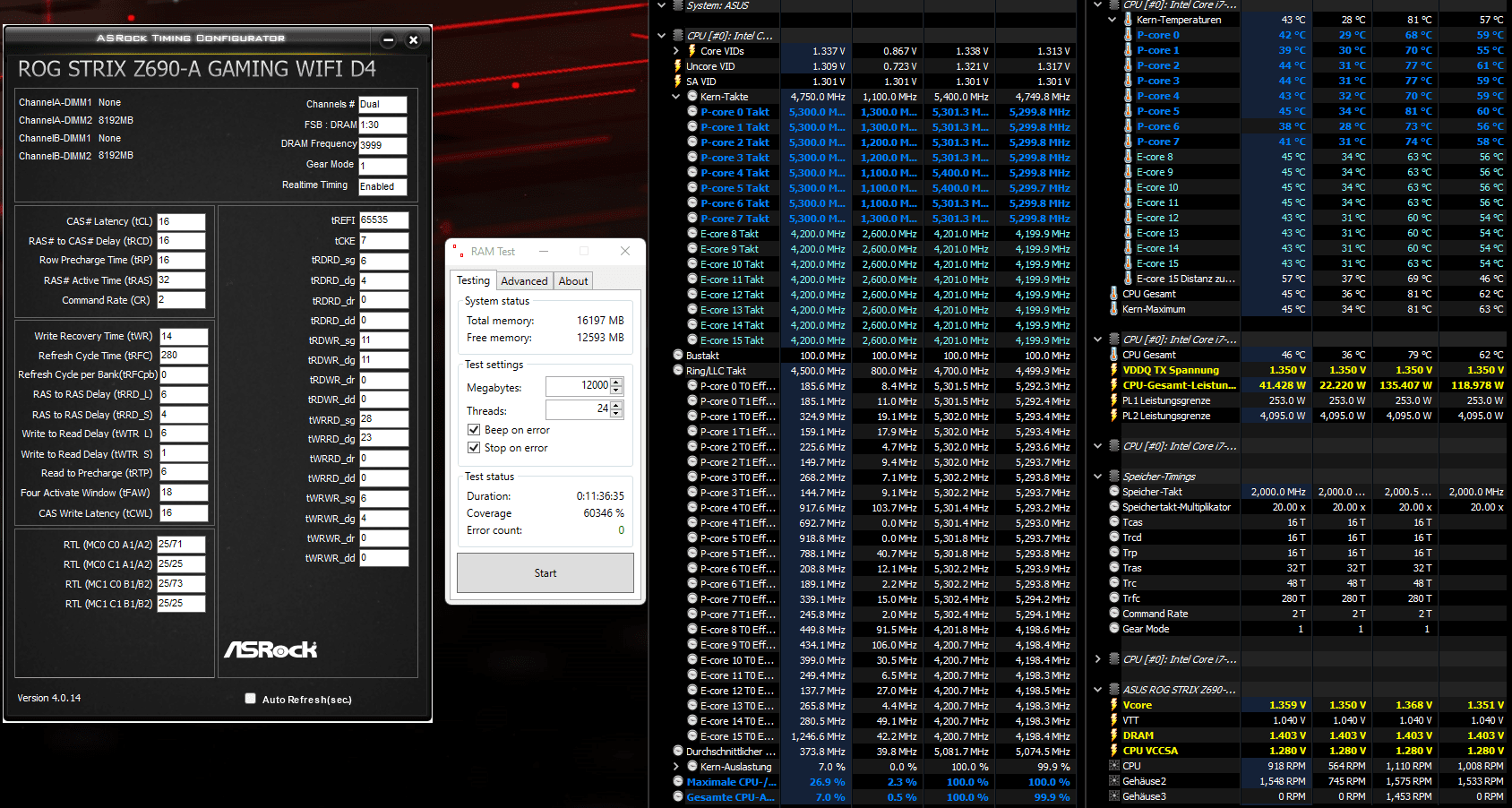The image size is (1512, 808).
Task: Click the Command Rate (CR) field
Action: [181, 300]
